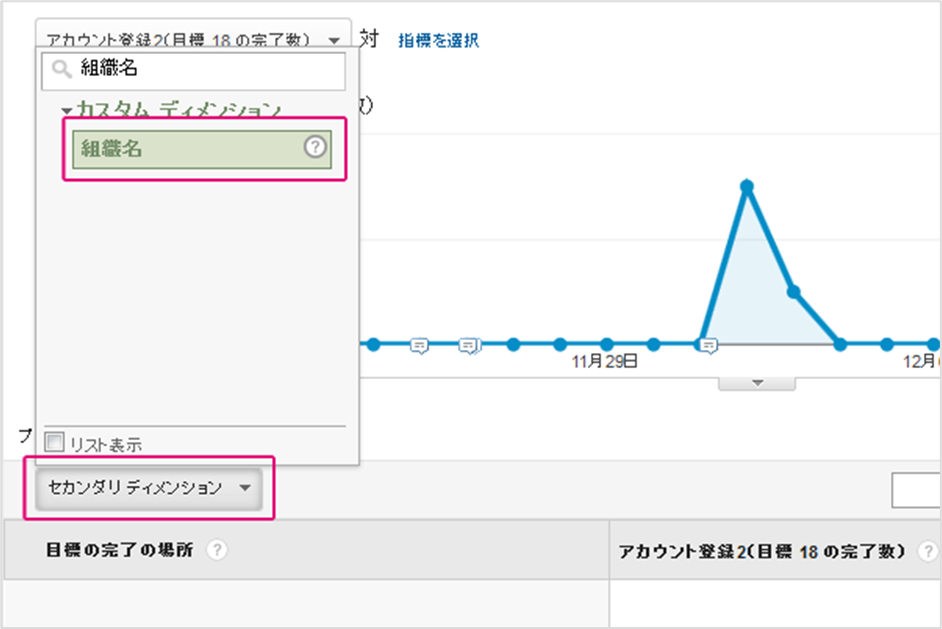
Task: Open the annotation bubble just before the peak
Action: tap(708, 345)
